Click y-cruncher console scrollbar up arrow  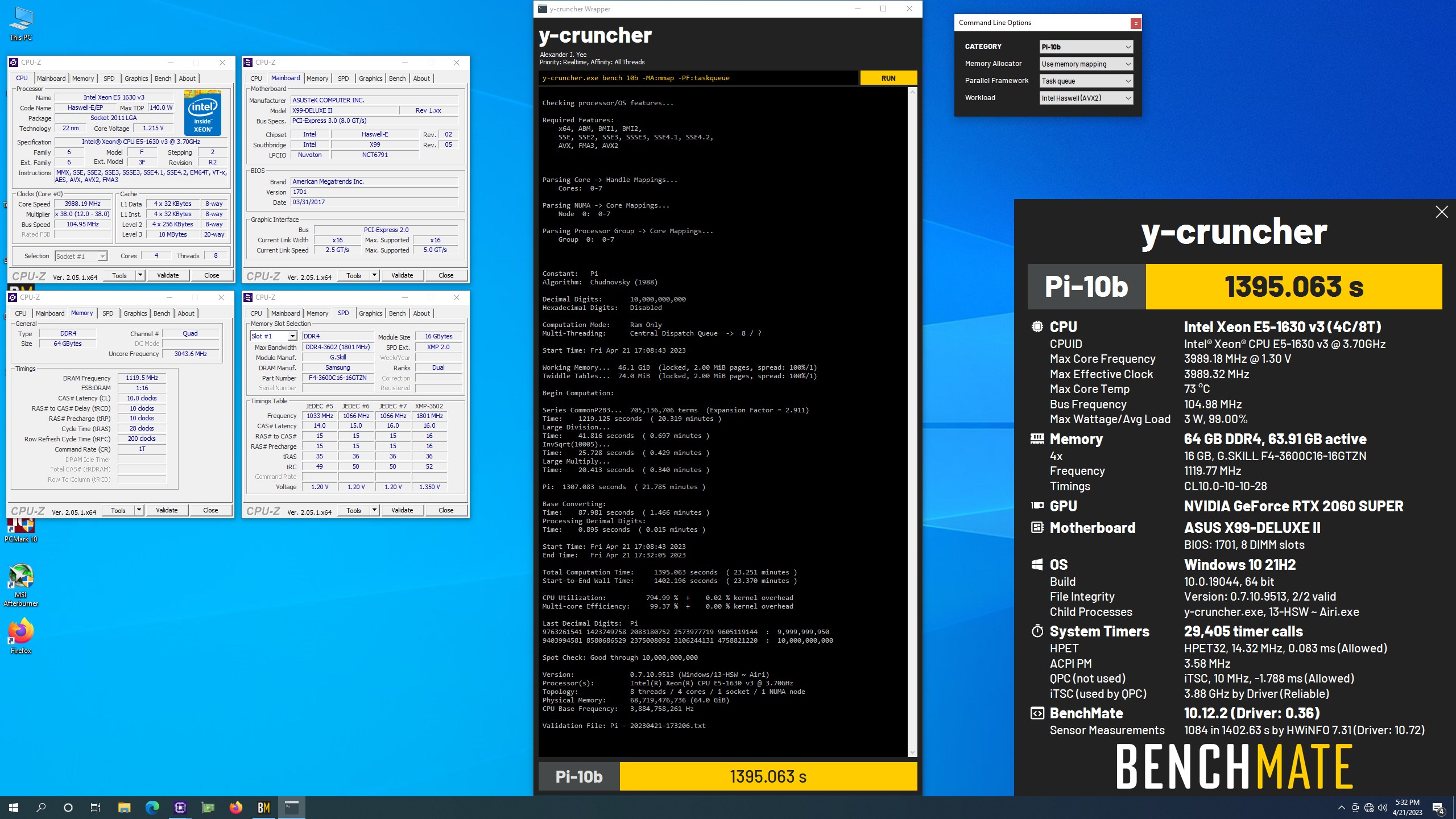tap(912, 92)
